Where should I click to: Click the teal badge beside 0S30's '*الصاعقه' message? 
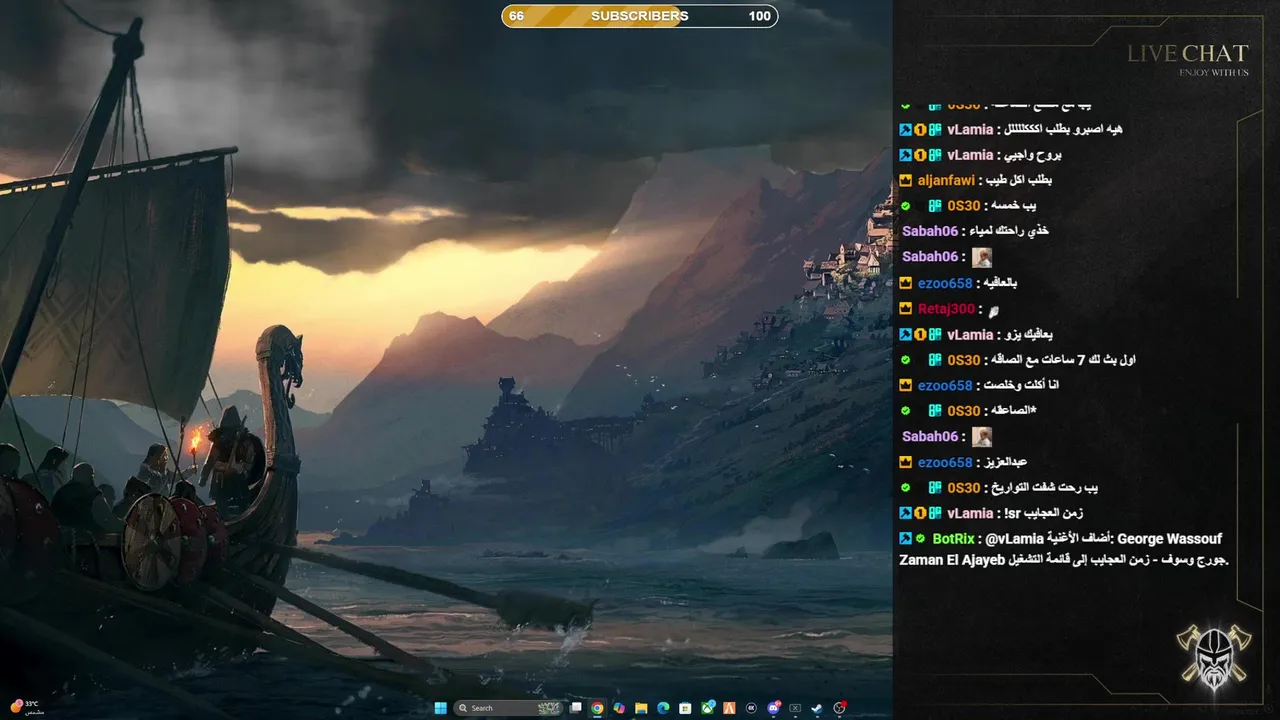pos(935,411)
